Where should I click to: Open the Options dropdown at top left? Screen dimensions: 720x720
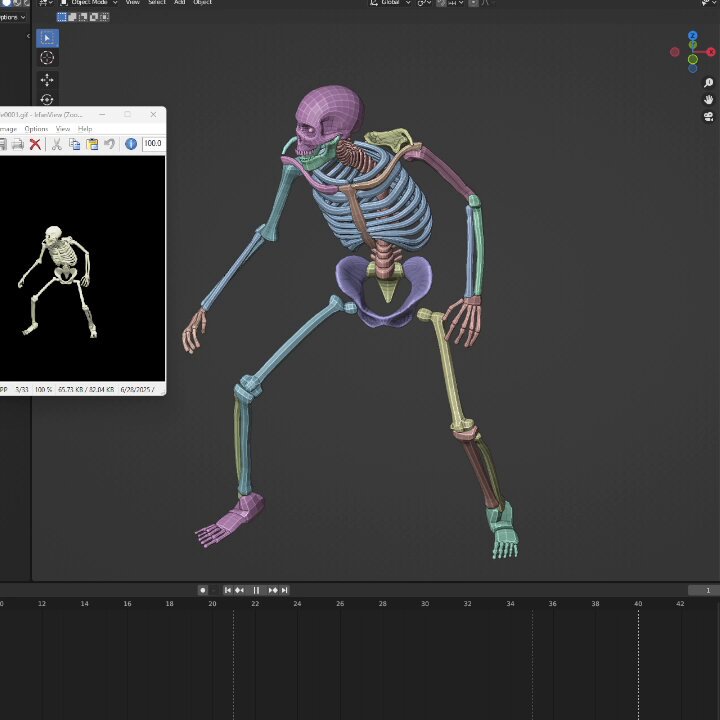(12, 17)
